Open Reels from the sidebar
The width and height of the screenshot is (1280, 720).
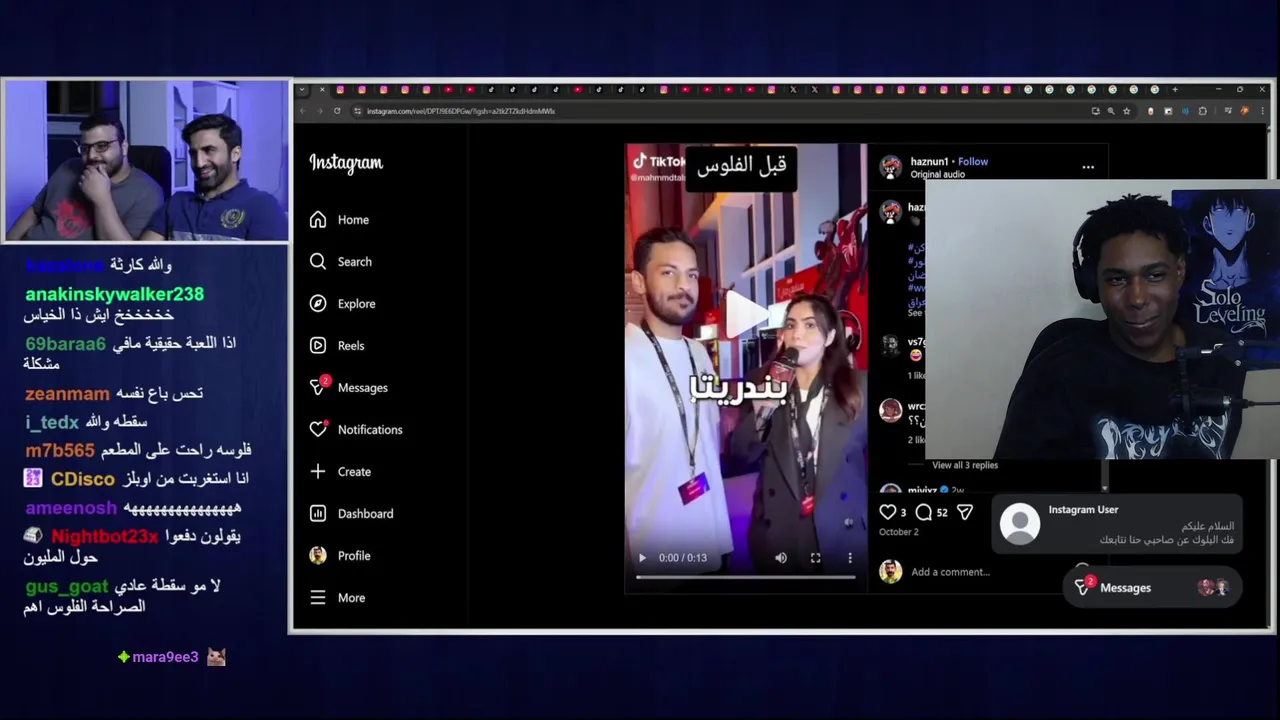tap(337, 346)
